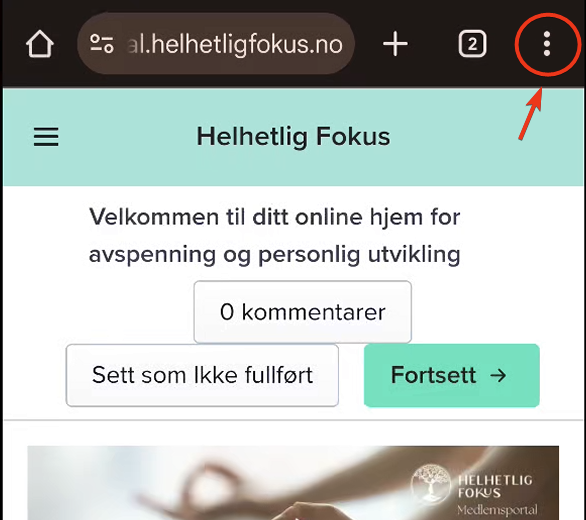
Task: Click the Helhetlig Fokus header title
Action: point(293,136)
